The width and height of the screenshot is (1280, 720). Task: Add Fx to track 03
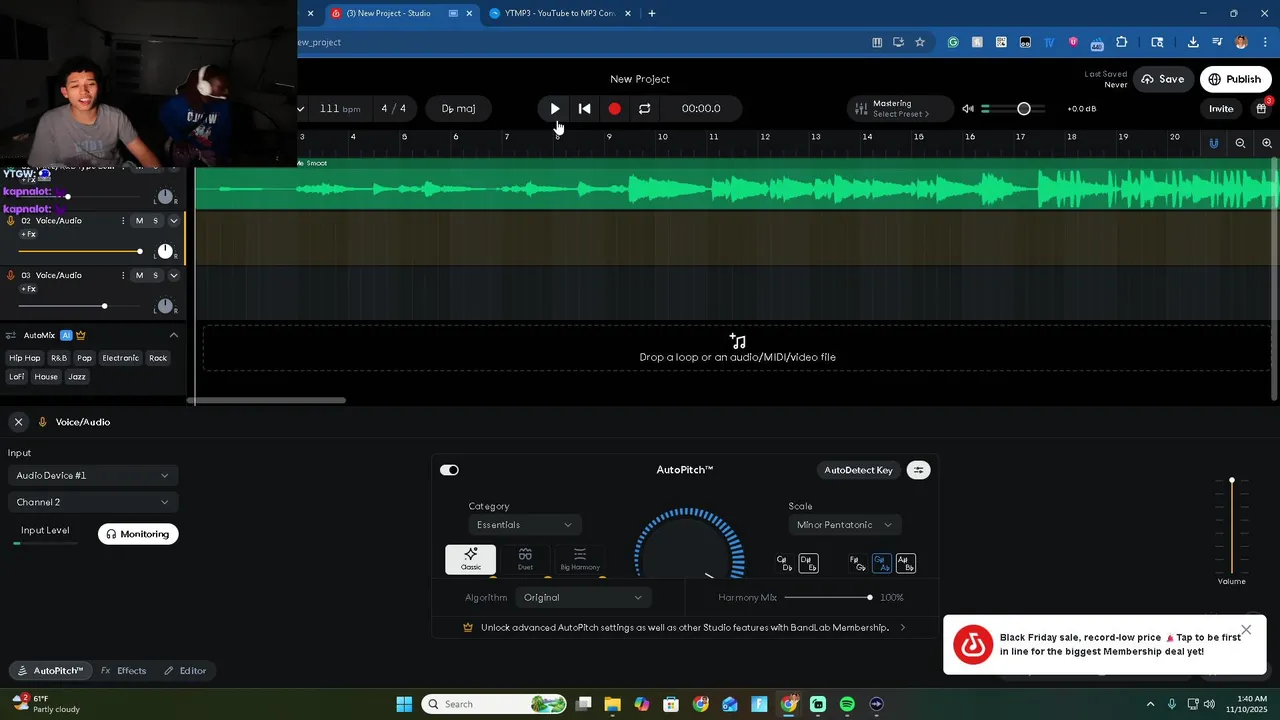[x=28, y=289]
